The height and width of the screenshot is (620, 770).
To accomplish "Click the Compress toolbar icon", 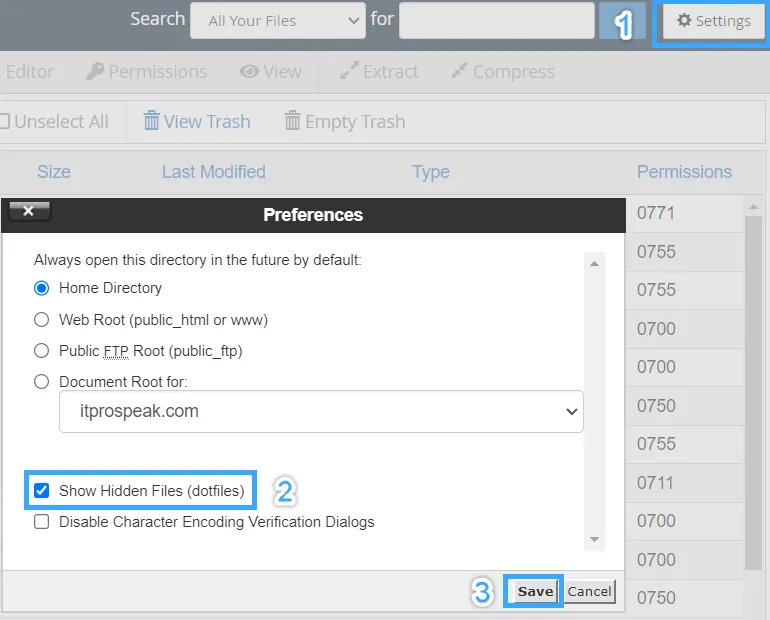I will tap(460, 72).
